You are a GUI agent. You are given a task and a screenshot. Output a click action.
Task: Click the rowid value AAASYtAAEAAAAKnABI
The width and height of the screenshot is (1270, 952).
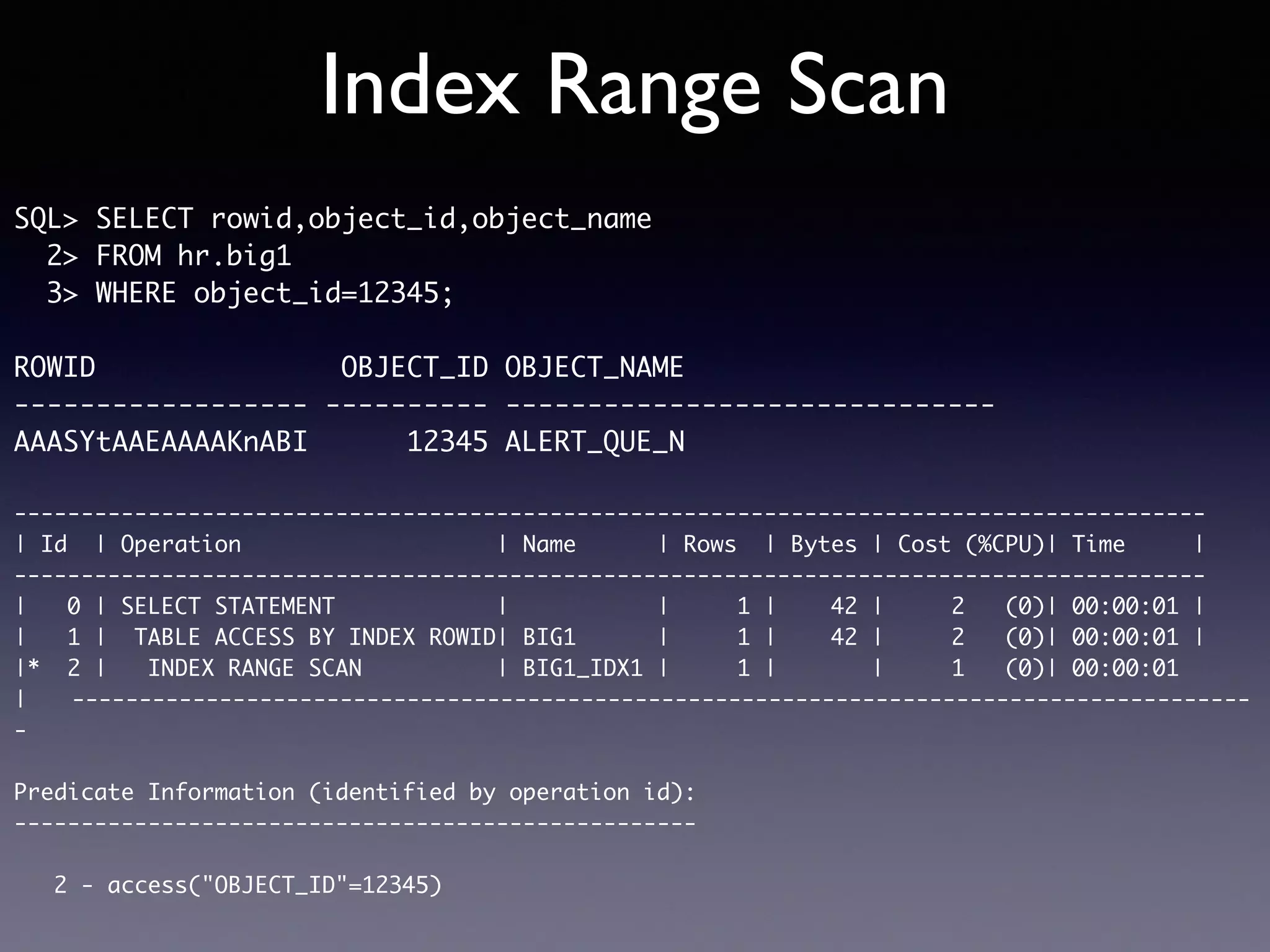point(161,442)
